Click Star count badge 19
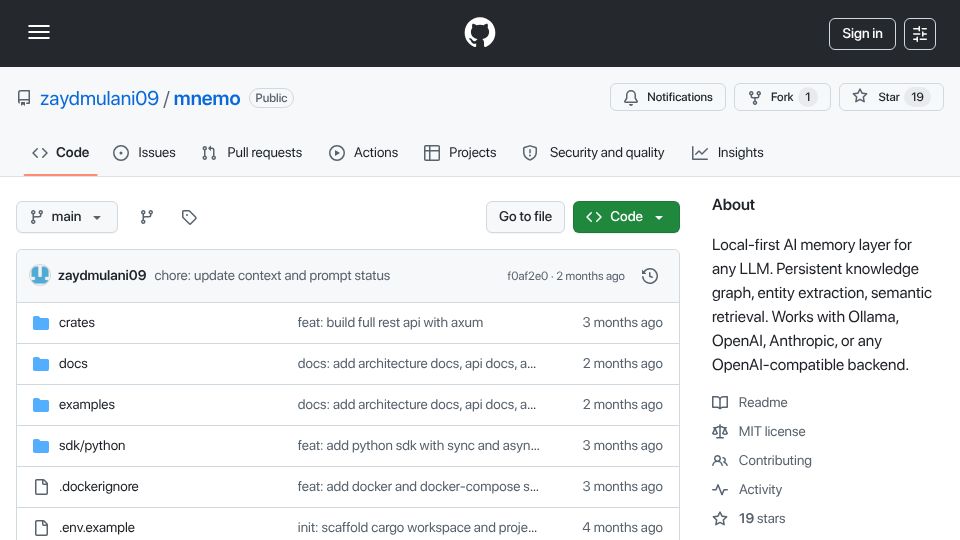 917,97
